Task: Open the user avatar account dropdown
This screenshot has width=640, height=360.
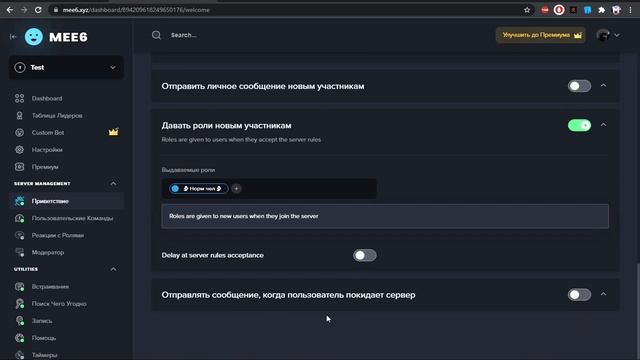Action: [608, 35]
